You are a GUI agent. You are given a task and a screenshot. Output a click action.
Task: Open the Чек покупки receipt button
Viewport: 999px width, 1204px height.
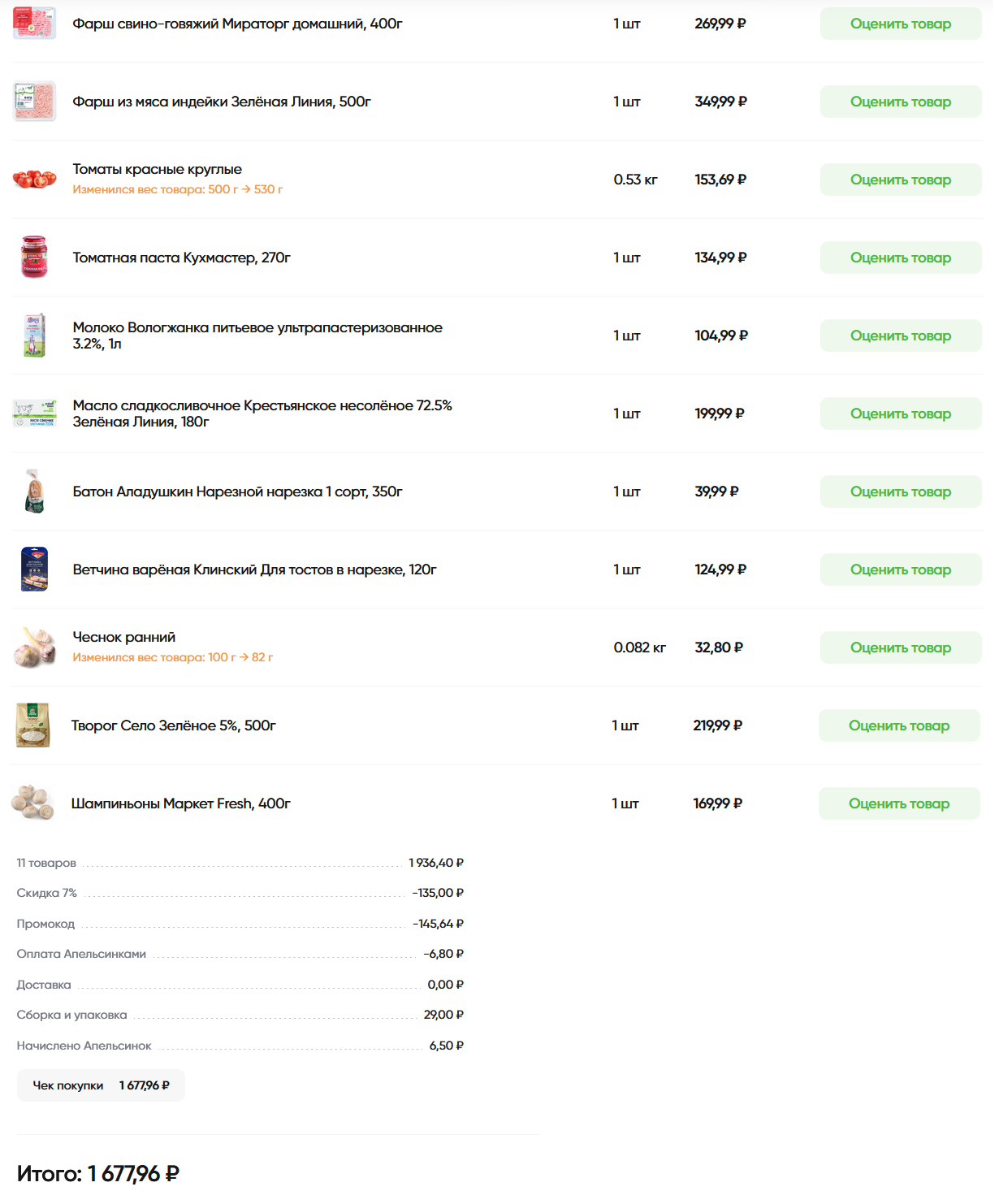click(x=101, y=1085)
